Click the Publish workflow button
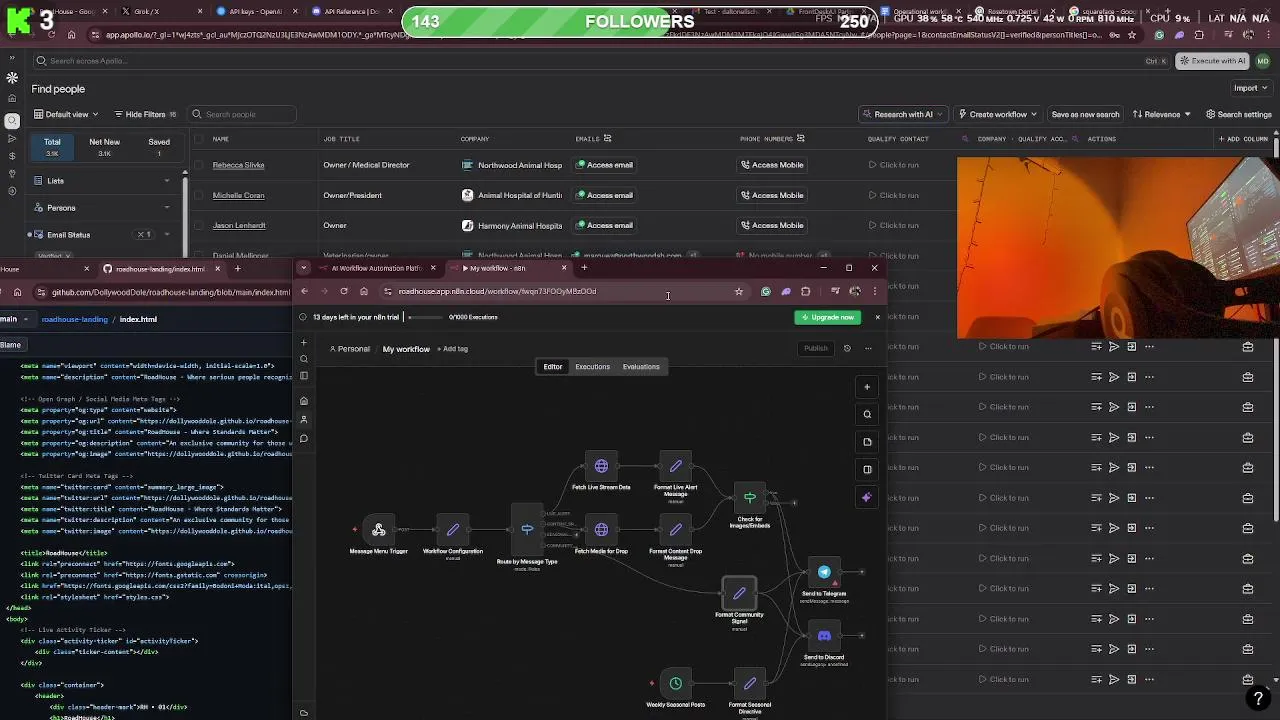Viewport: 1280px width, 720px height. point(816,349)
